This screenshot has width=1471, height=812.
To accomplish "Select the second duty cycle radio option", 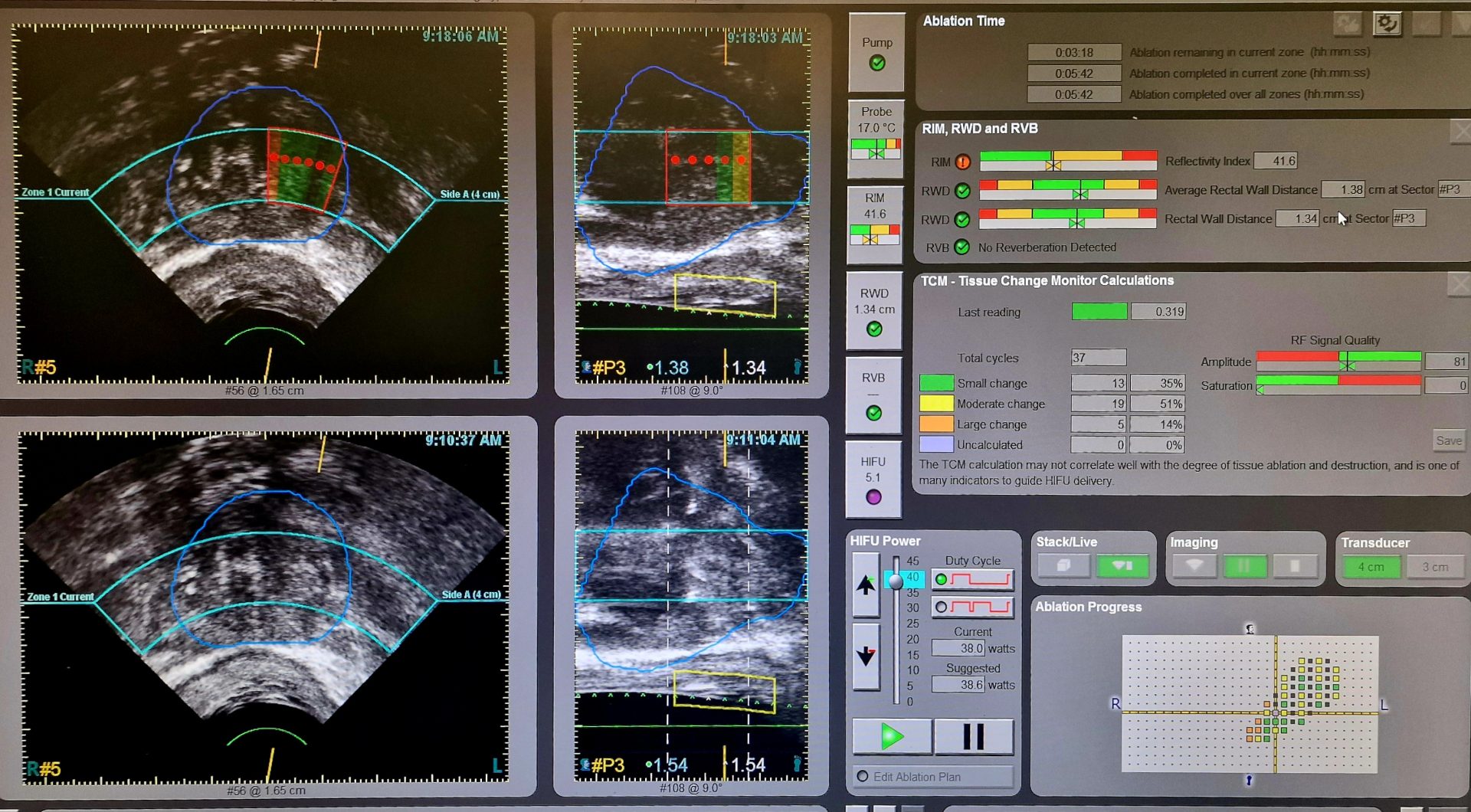I will tap(942, 607).
